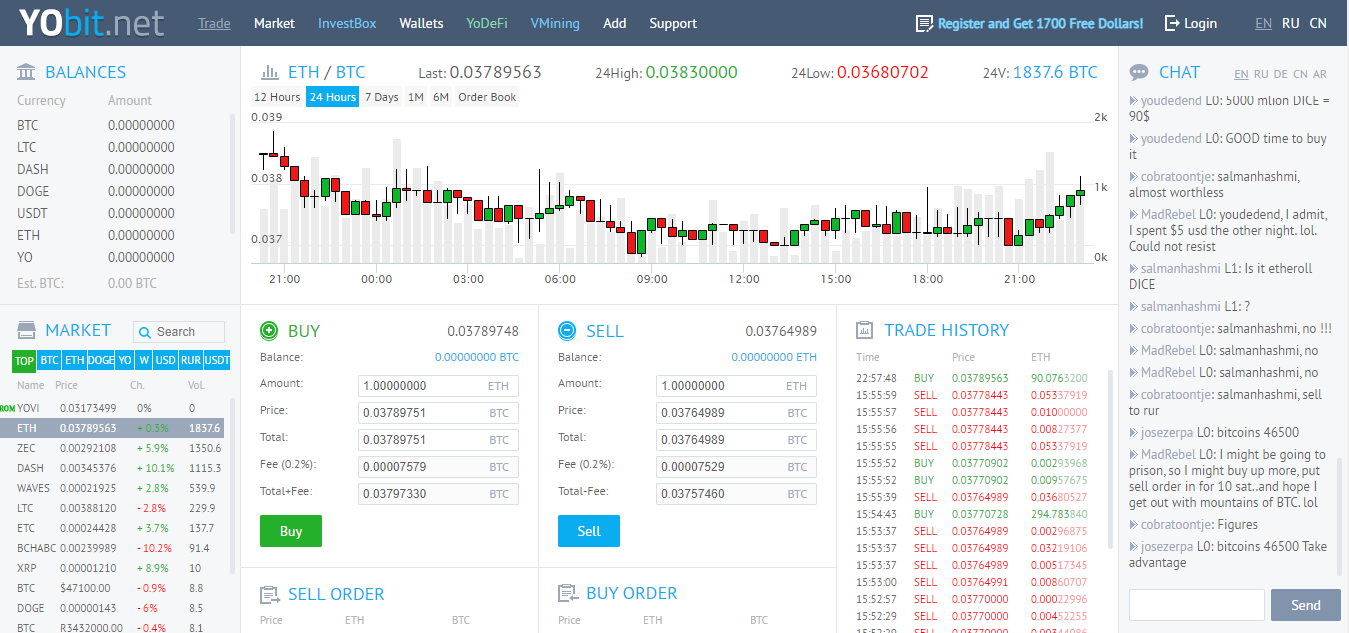Screen dimensions: 1349x633
Task: Click the Balances bank icon
Action: point(27,72)
